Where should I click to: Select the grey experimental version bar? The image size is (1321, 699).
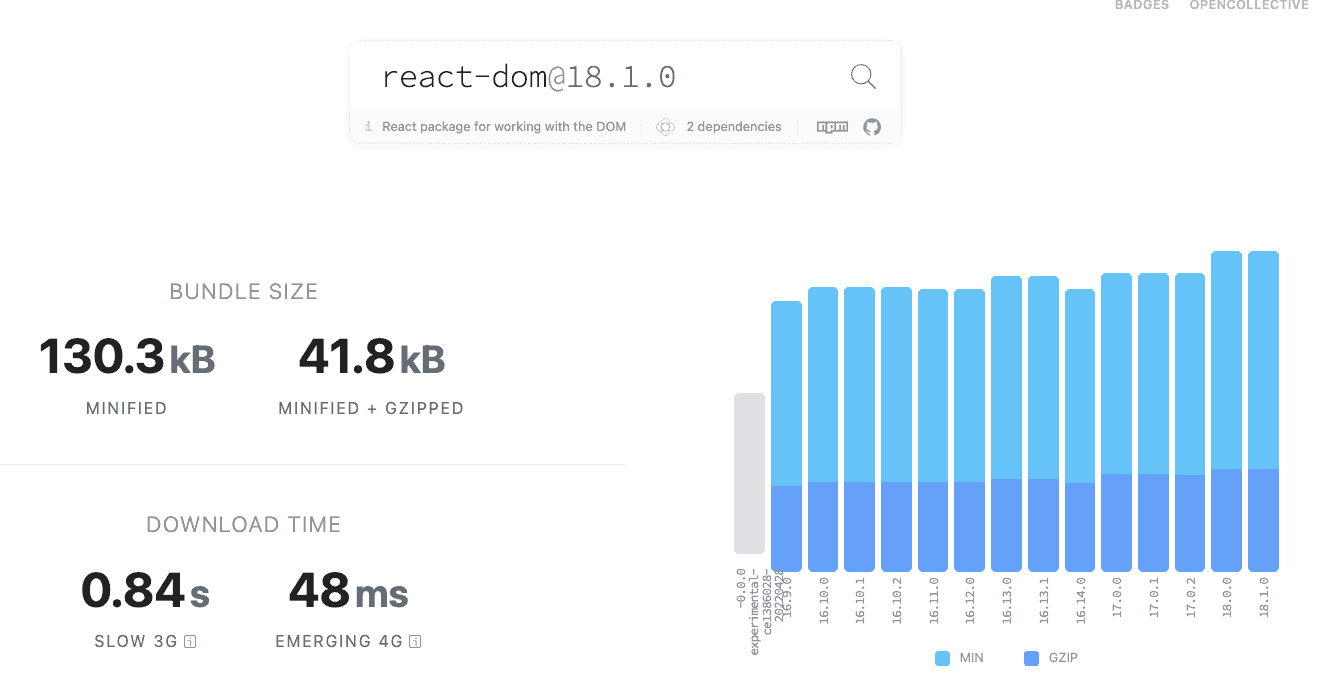tap(749, 473)
